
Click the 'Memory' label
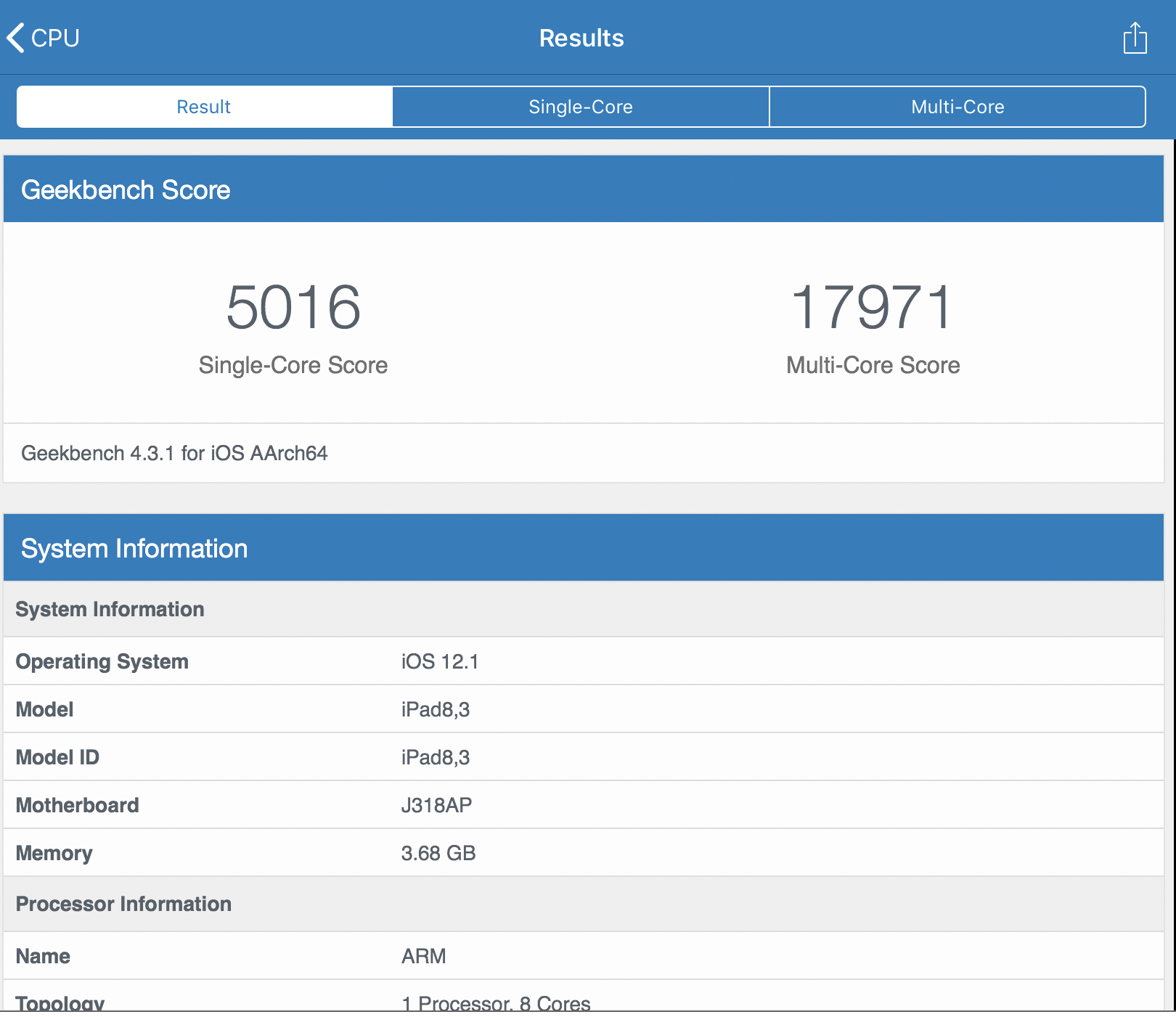pos(54,853)
